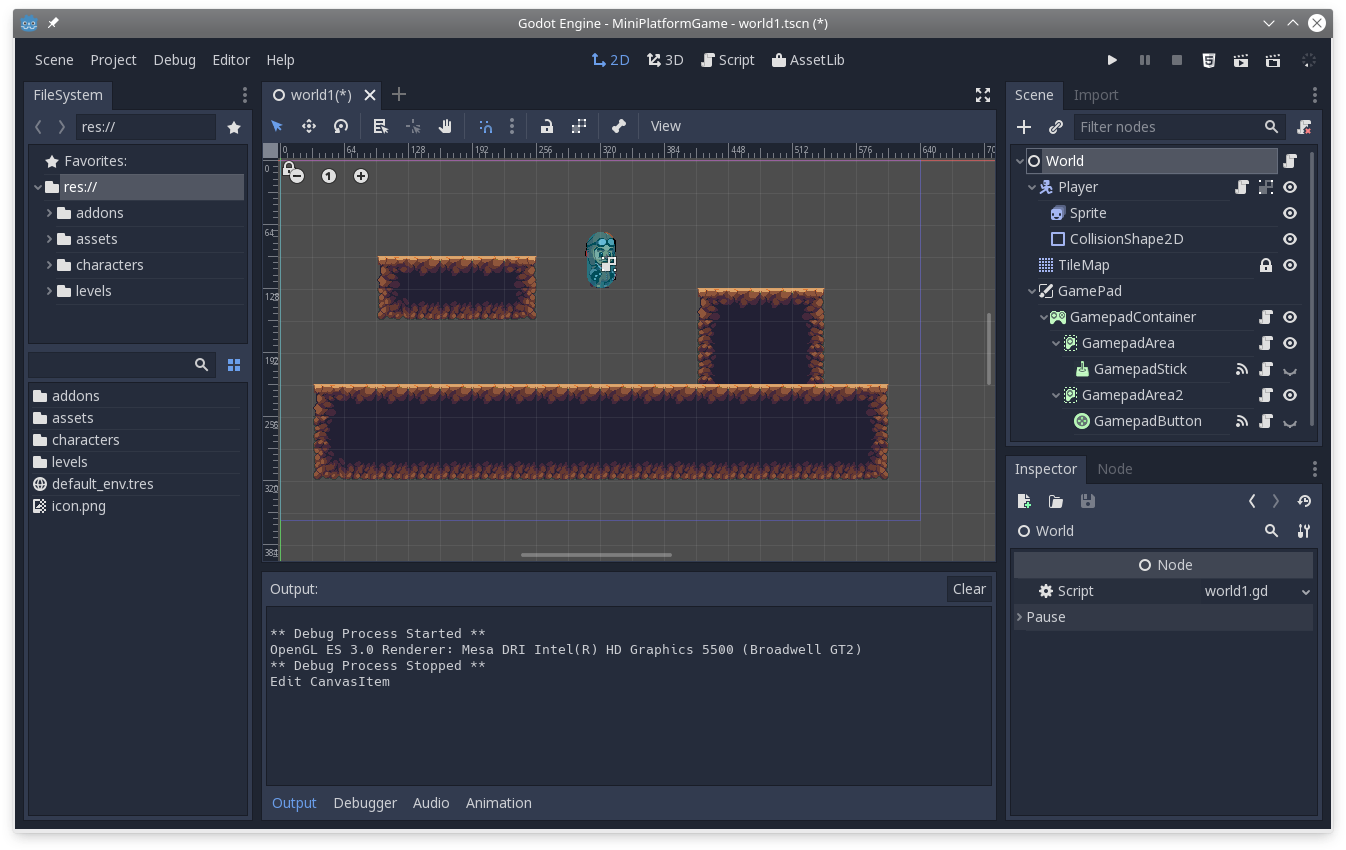Screen dimensions: 1346x850
Task: Select the Rotate Mode tool
Action: pos(341,126)
